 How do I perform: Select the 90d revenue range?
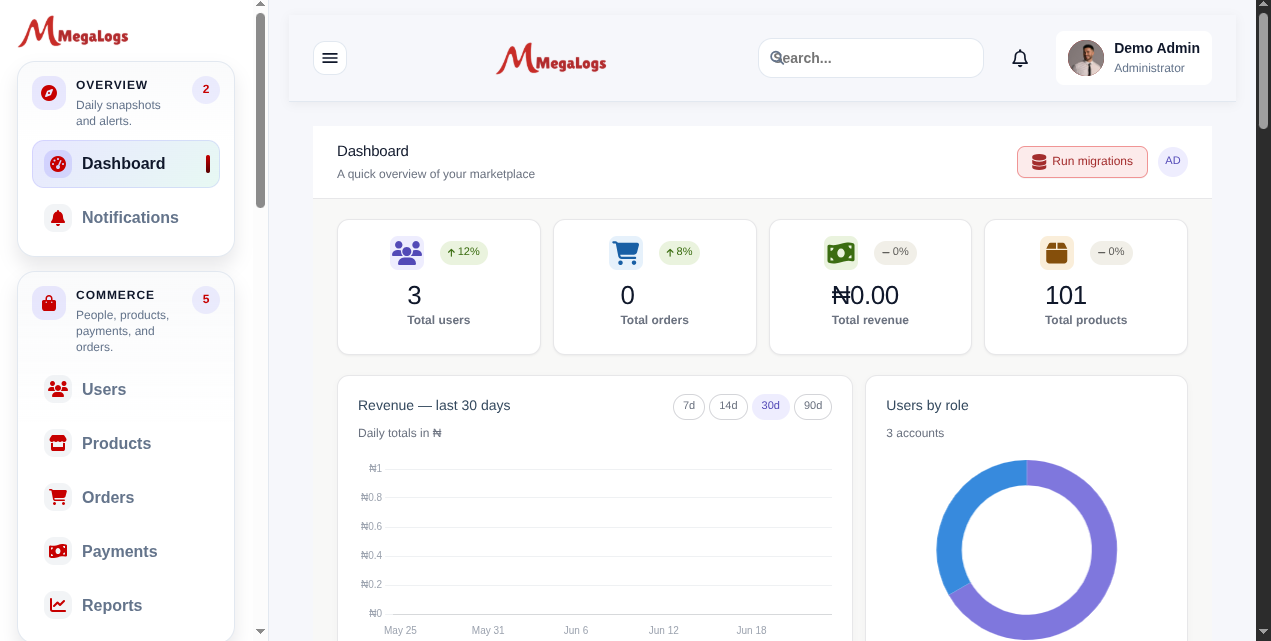click(813, 407)
